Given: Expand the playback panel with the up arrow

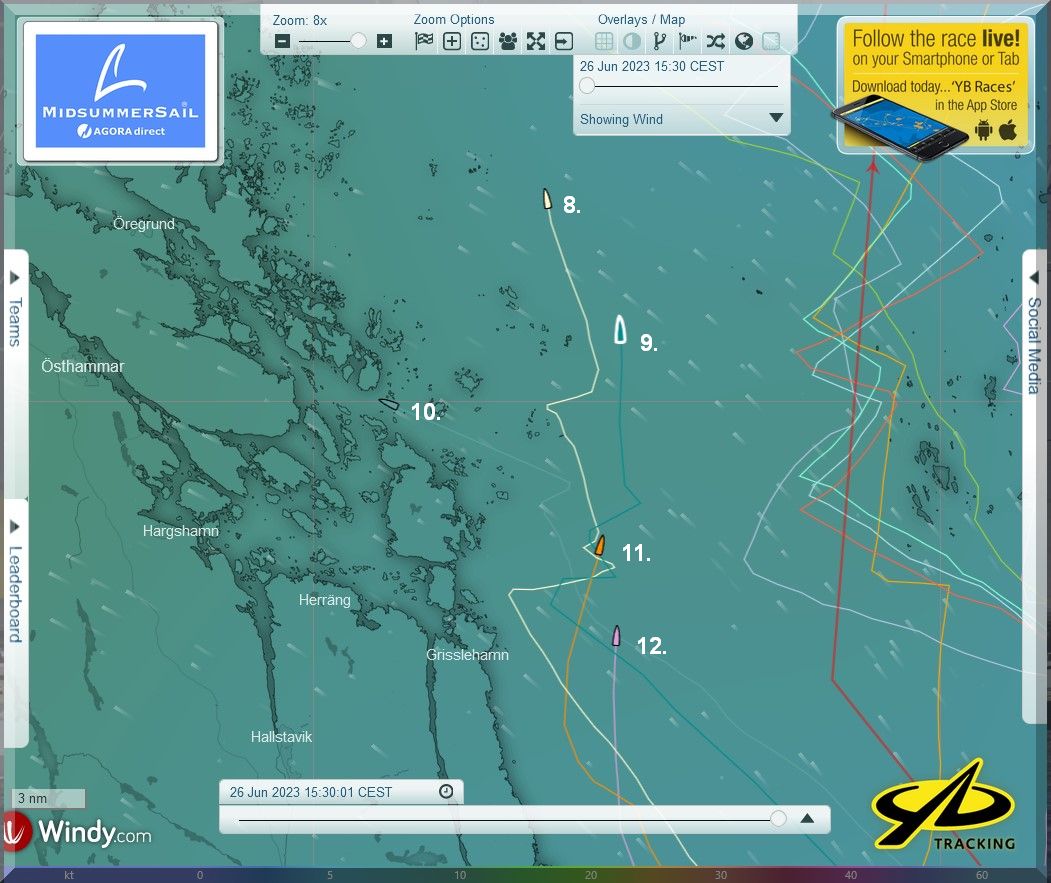Looking at the screenshot, I should 808,819.
